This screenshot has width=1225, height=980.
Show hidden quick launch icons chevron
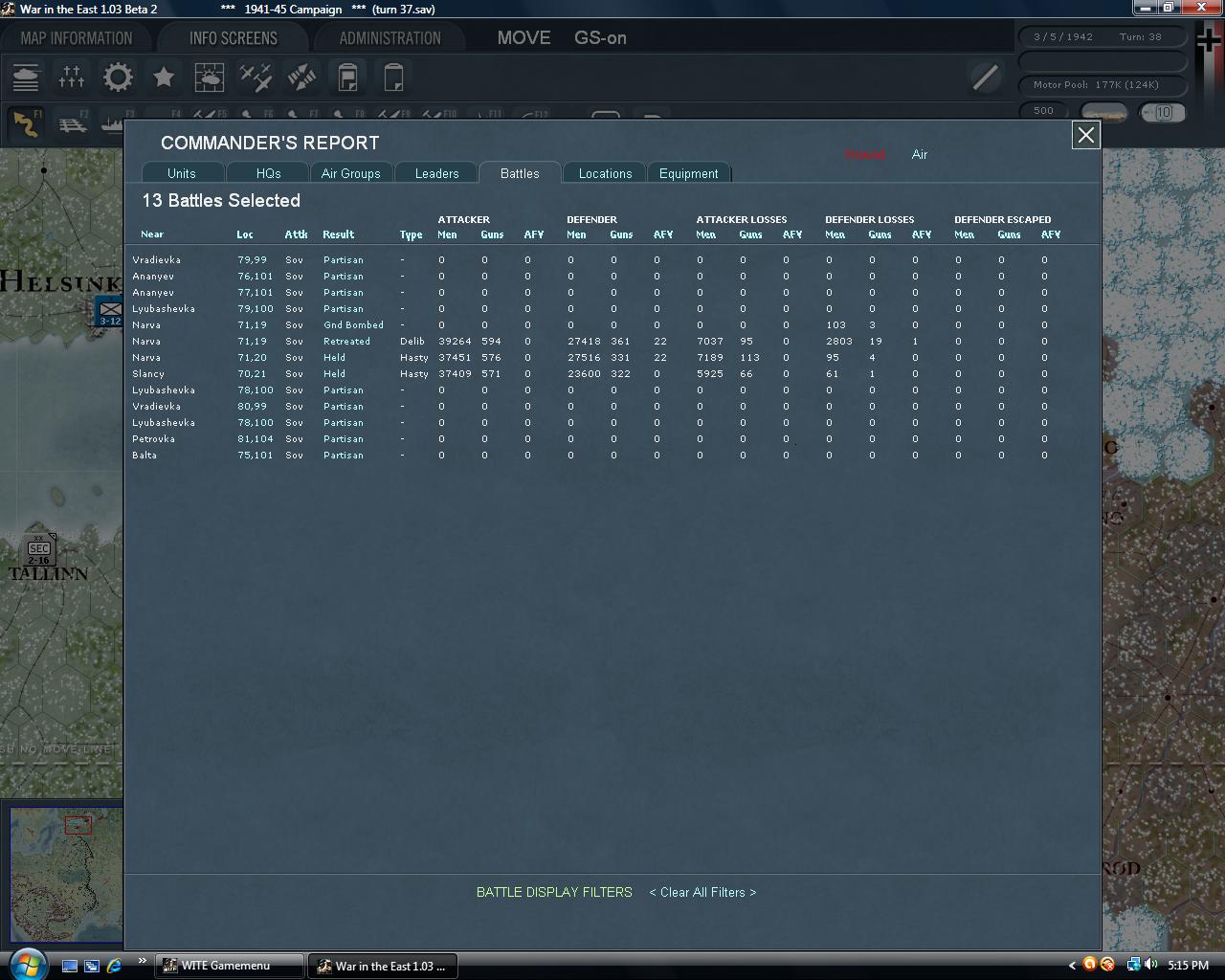click(143, 961)
